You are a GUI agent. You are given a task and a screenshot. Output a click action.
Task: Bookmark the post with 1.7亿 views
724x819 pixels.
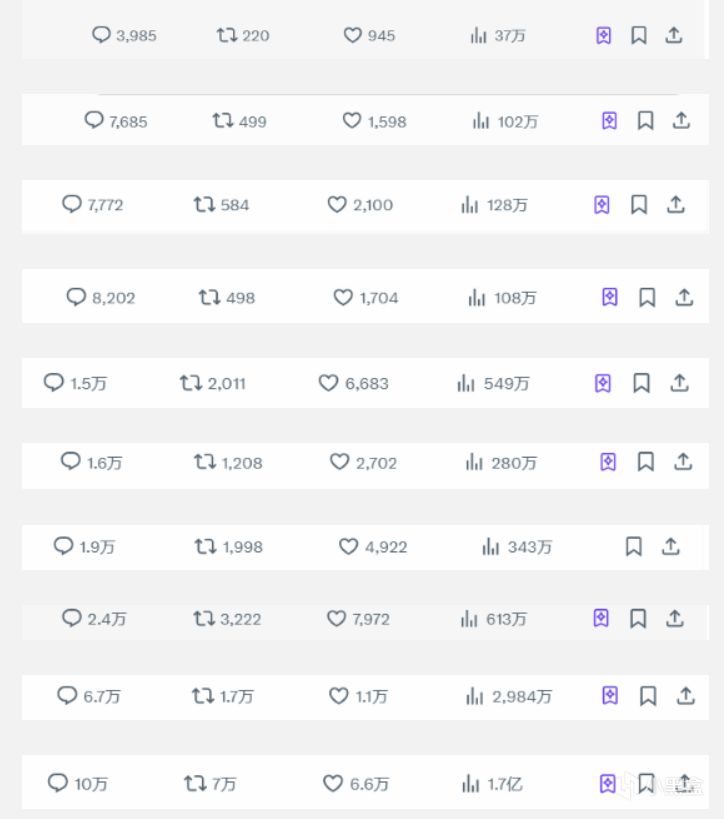pos(646,783)
